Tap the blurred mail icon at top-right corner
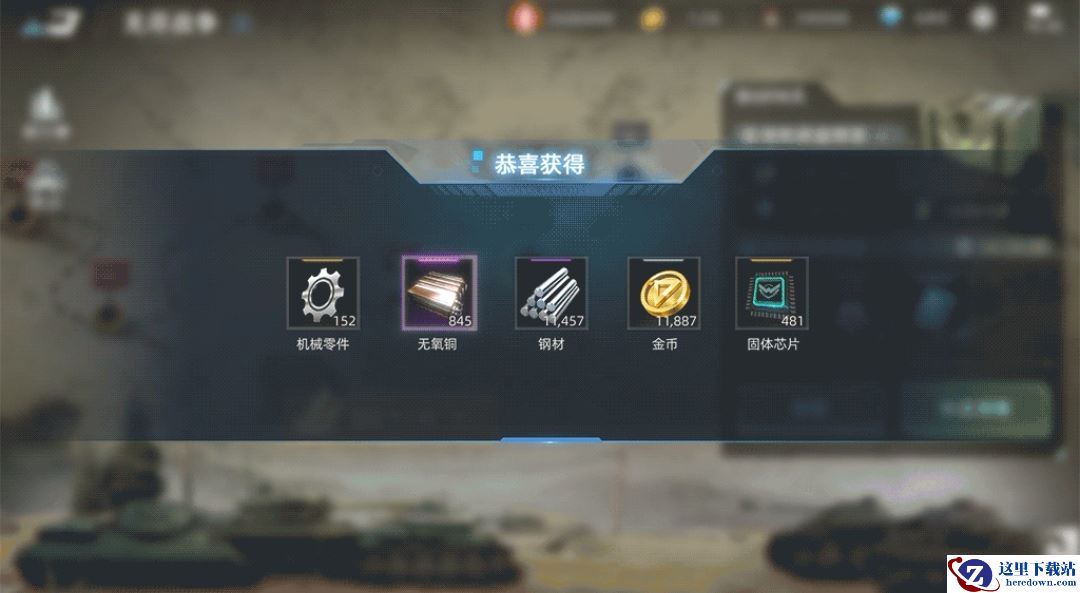 (x=1043, y=17)
